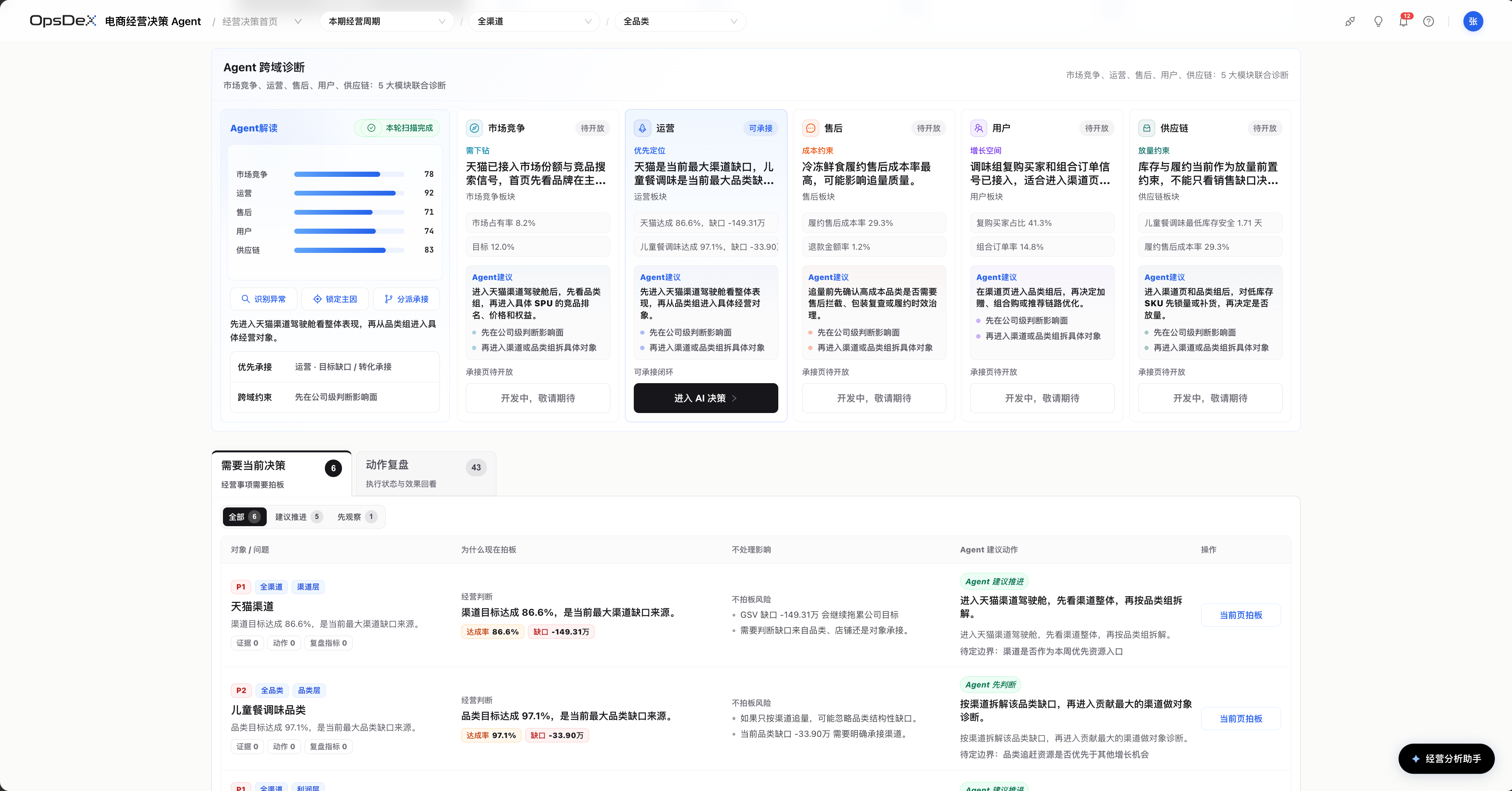1512x791 pixels.
Task: Open the rocket launch icon in header
Action: click(x=1350, y=22)
